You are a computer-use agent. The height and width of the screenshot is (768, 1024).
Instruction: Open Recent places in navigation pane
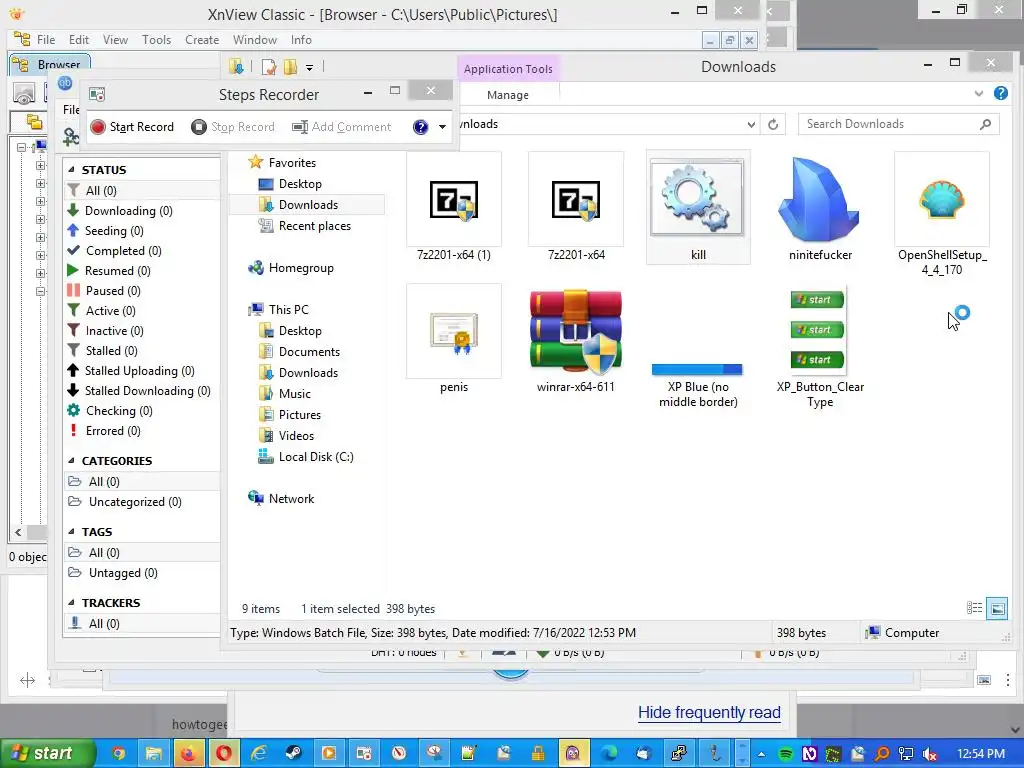coord(315,226)
